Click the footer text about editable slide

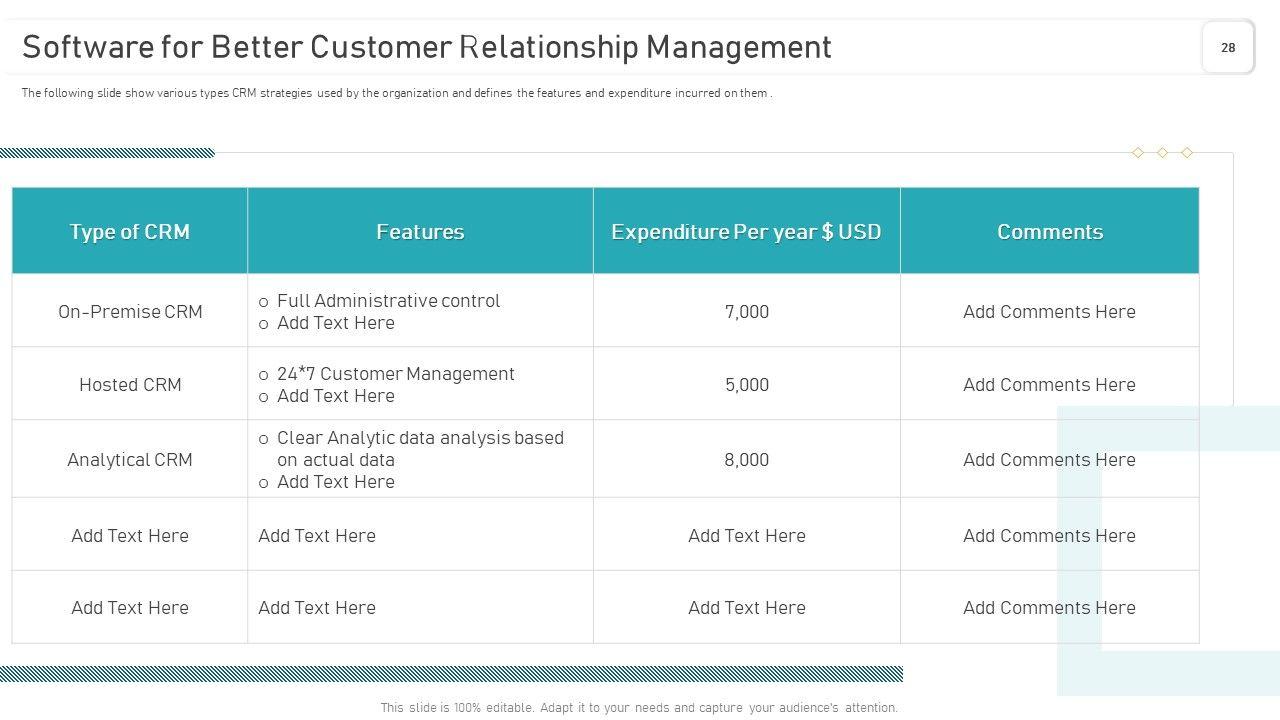(639, 708)
